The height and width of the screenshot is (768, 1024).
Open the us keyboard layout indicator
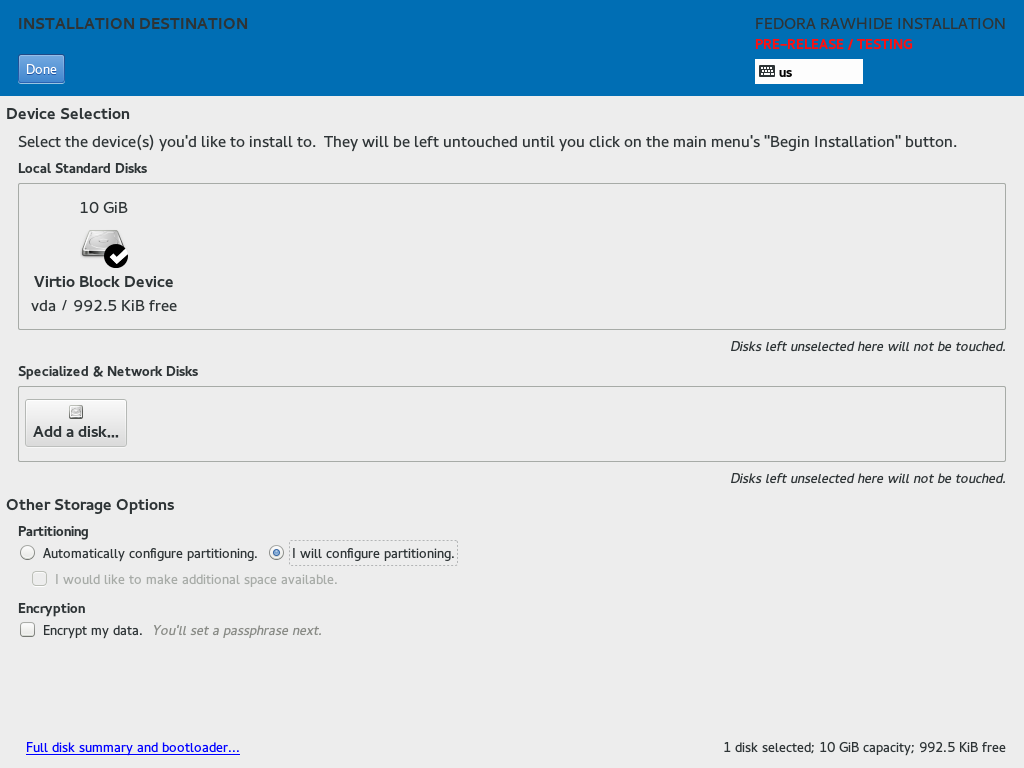pyautogui.click(x=808, y=72)
